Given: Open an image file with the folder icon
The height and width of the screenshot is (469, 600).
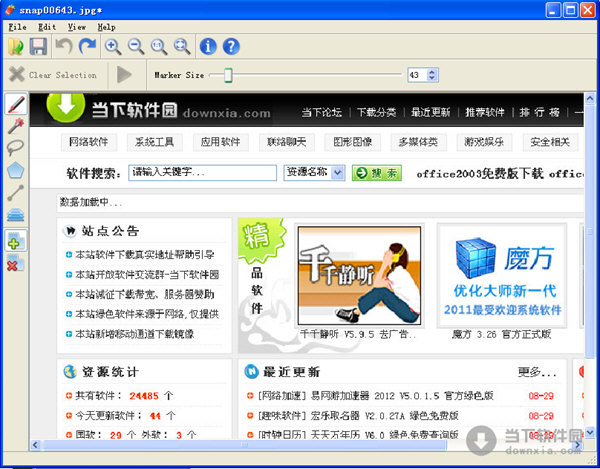Looking at the screenshot, I should click(16, 46).
